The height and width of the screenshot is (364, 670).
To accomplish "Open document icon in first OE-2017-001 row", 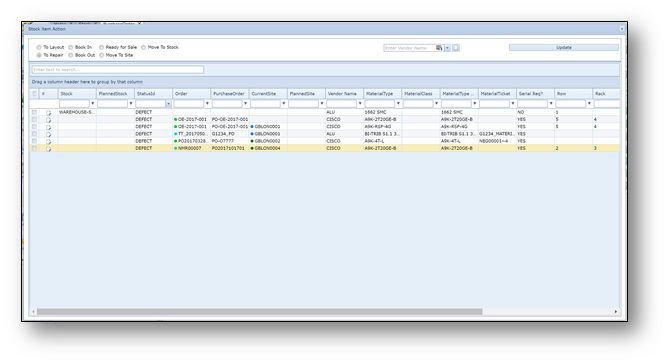I will point(48,120).
